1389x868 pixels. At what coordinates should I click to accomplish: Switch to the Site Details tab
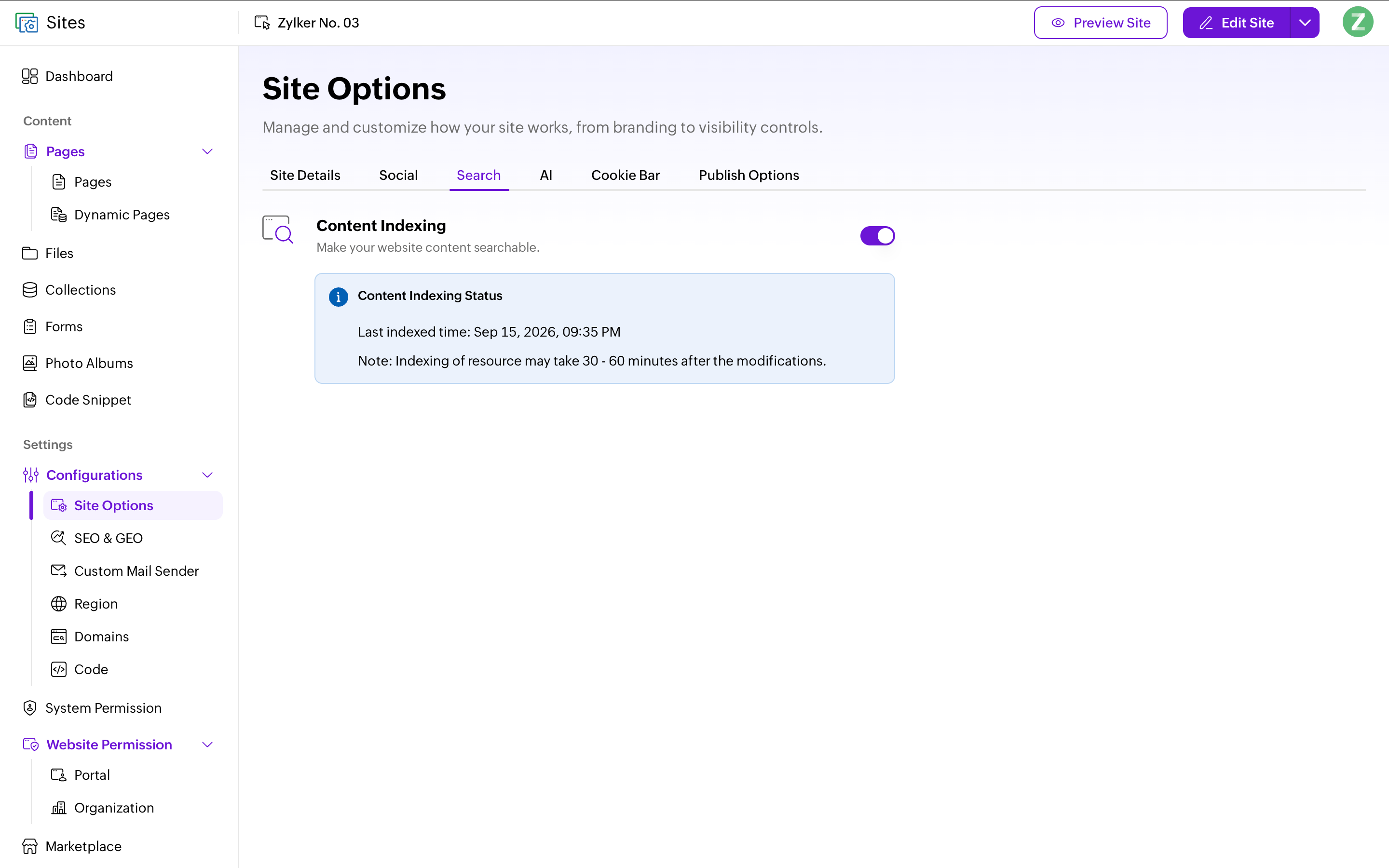(305, 175)
